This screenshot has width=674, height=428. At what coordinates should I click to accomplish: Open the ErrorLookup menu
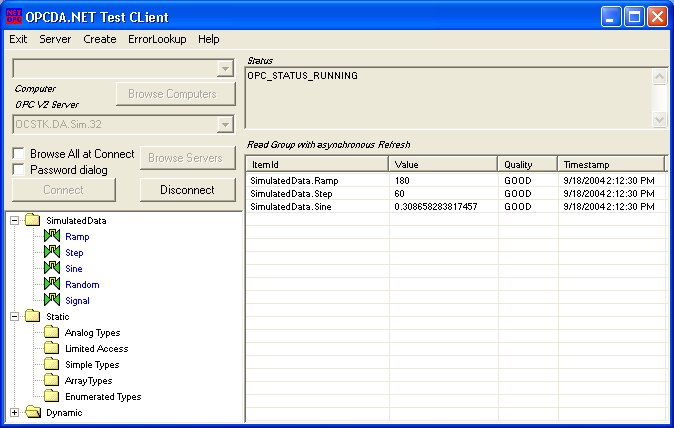click(156, 39)
